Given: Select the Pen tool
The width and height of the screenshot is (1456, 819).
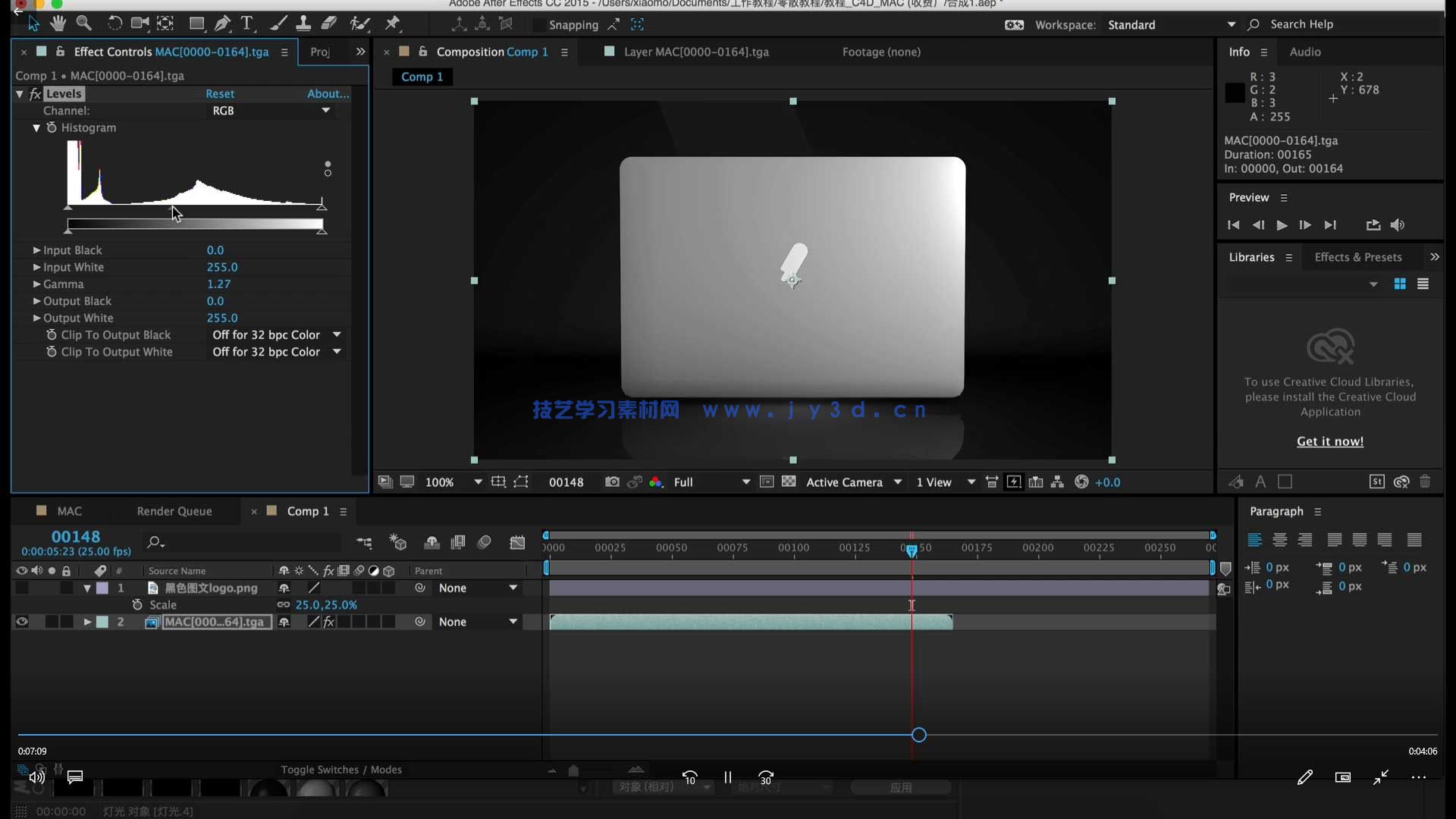Looking at the screenshot, I should [x=222, y=24].
